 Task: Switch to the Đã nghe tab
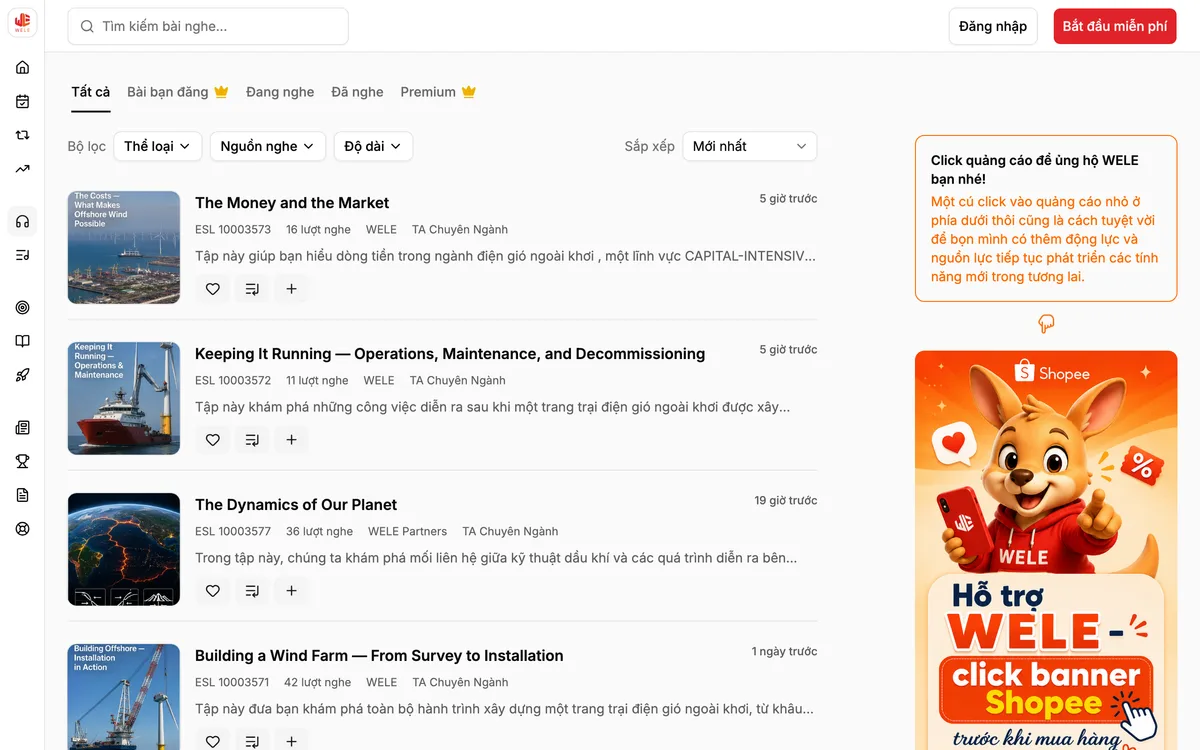coord(357,92)
